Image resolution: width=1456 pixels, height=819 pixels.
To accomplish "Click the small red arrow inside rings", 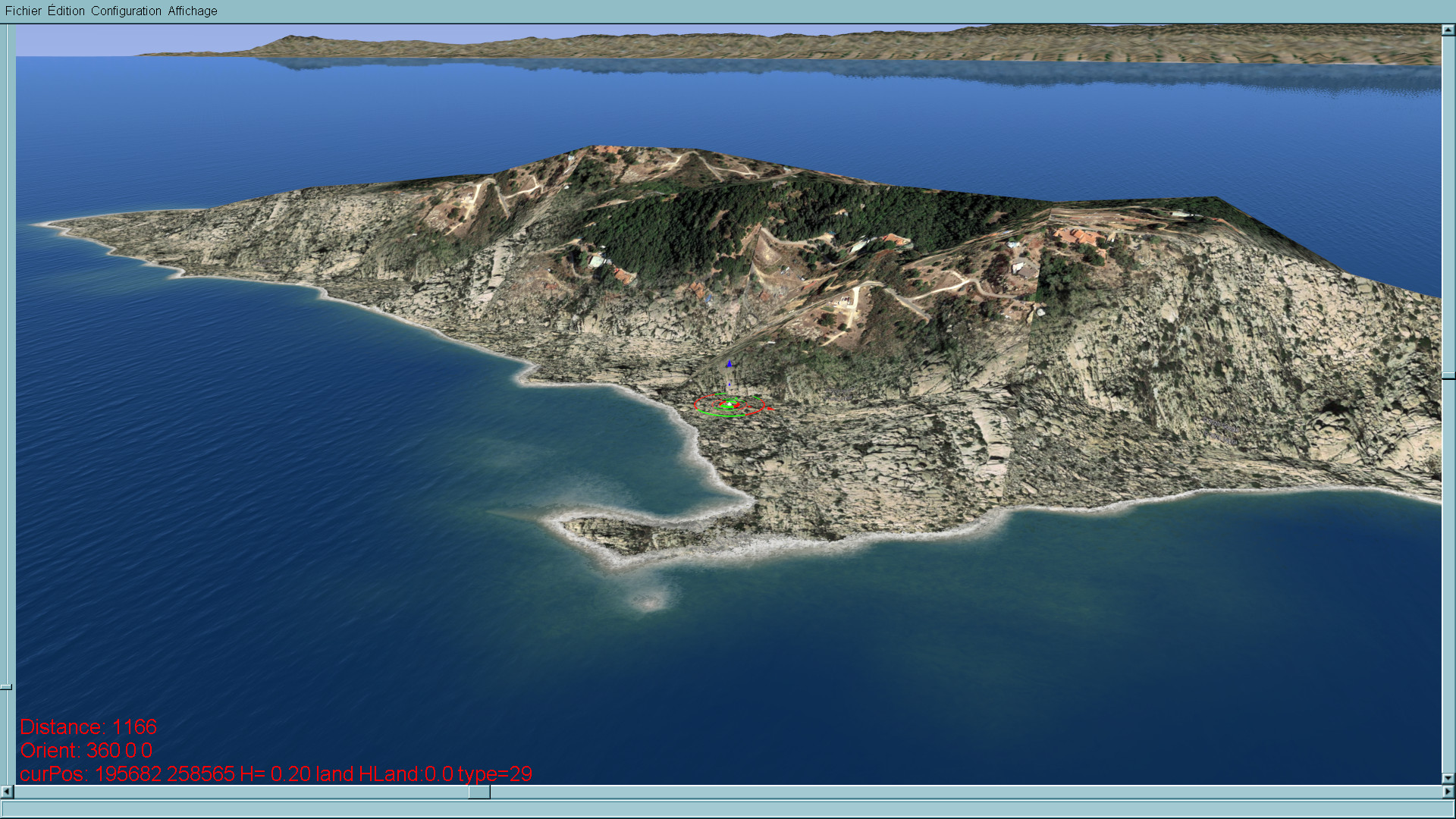I will [749, 406].
